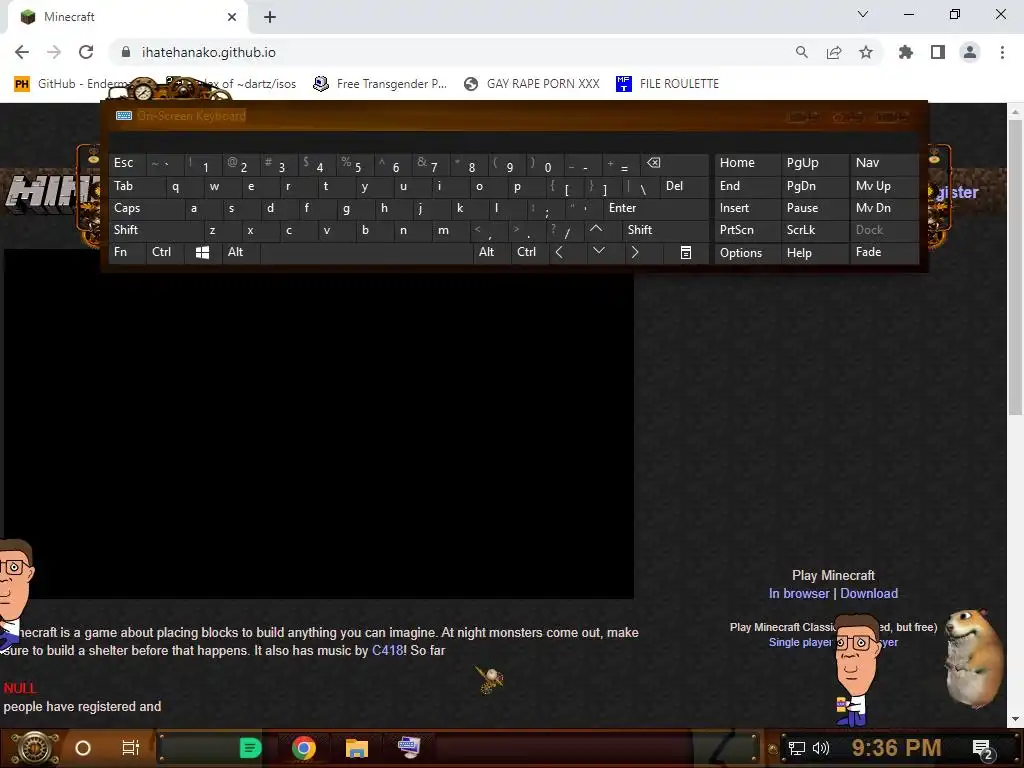Open the tab search chevron
The height and width of the screenshot is (768, 1024).
click(863, 14)
